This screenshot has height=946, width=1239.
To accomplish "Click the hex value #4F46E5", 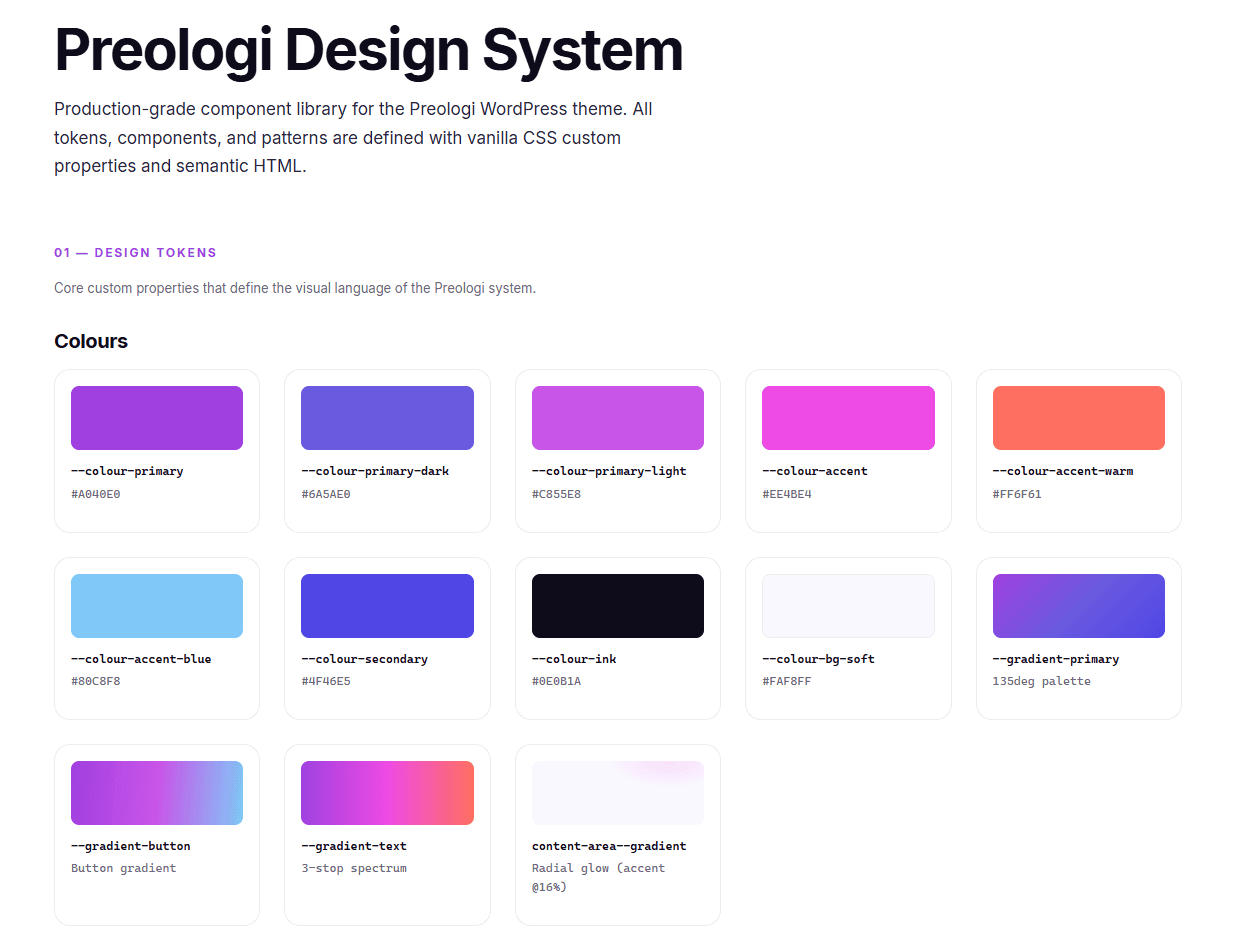I will click(x=326, y=682).
